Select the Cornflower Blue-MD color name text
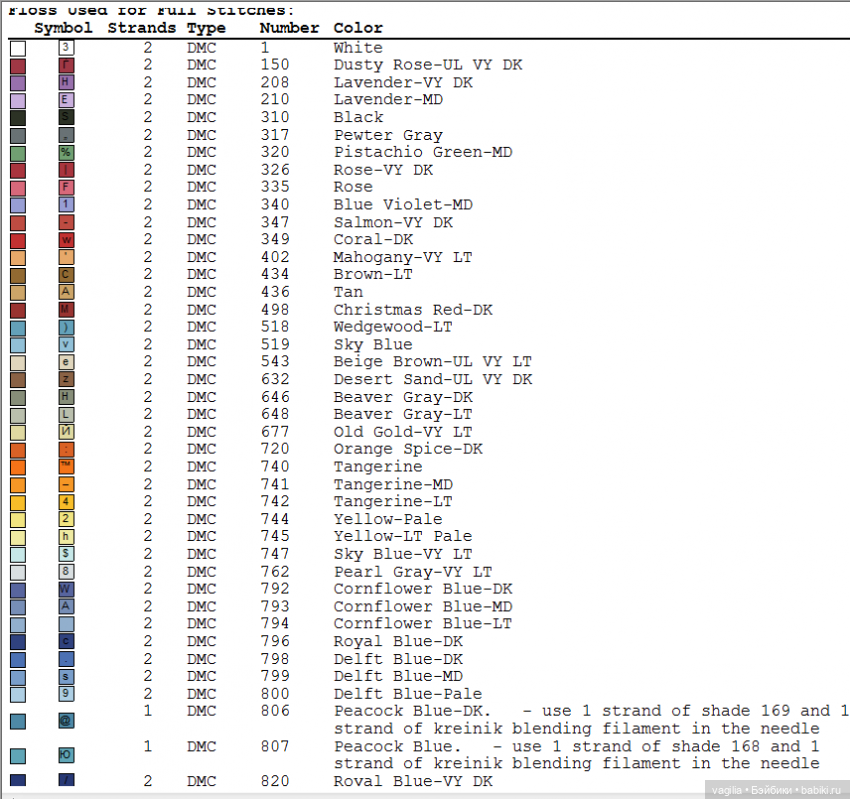 tap(422, 607)
